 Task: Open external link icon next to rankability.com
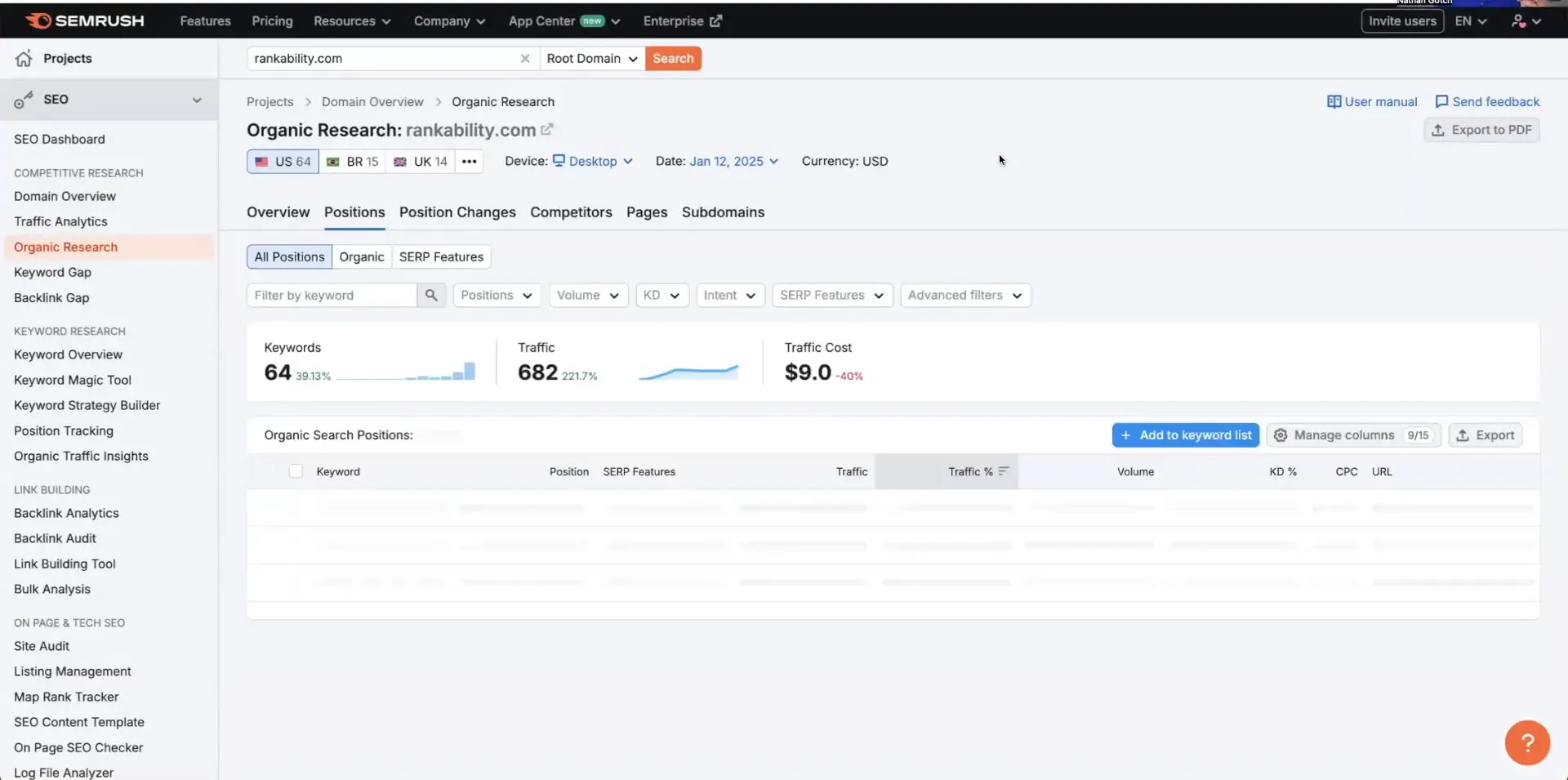tap(547, 129)
